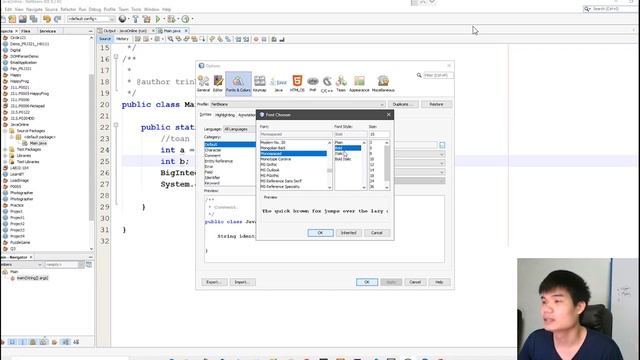
Task: Select the Fonts & Colors category
Action: coord(238,84)
